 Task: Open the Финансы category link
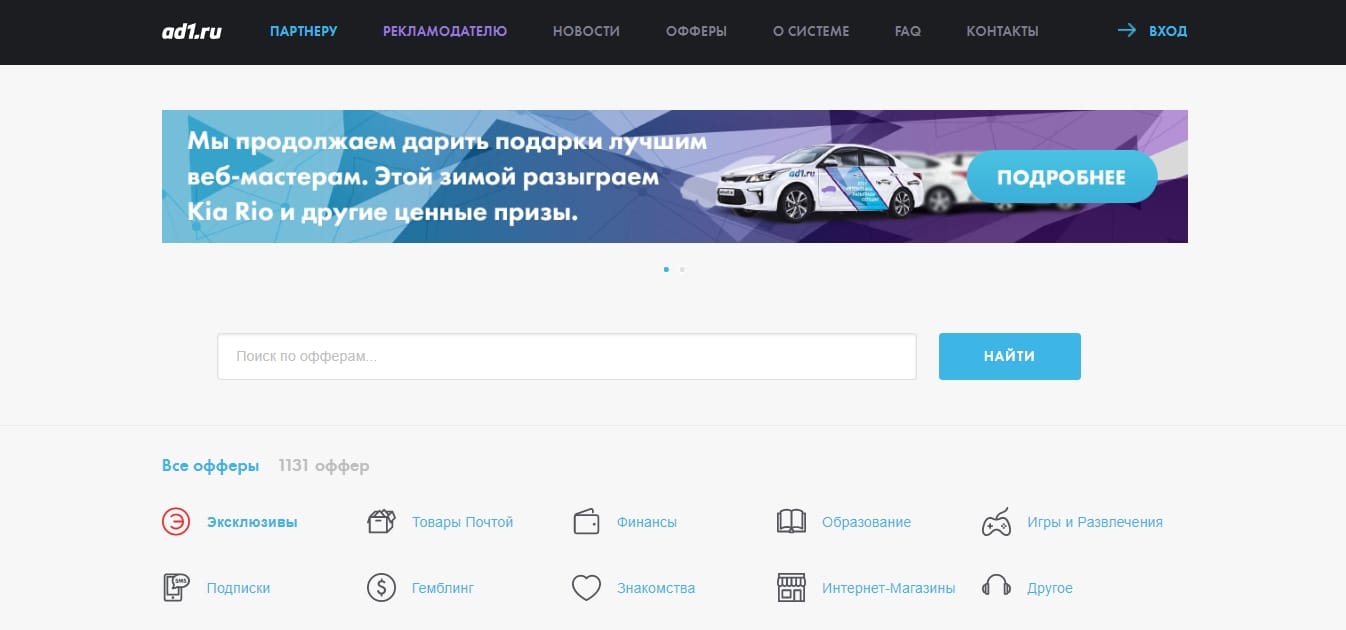tap(647, 522)
